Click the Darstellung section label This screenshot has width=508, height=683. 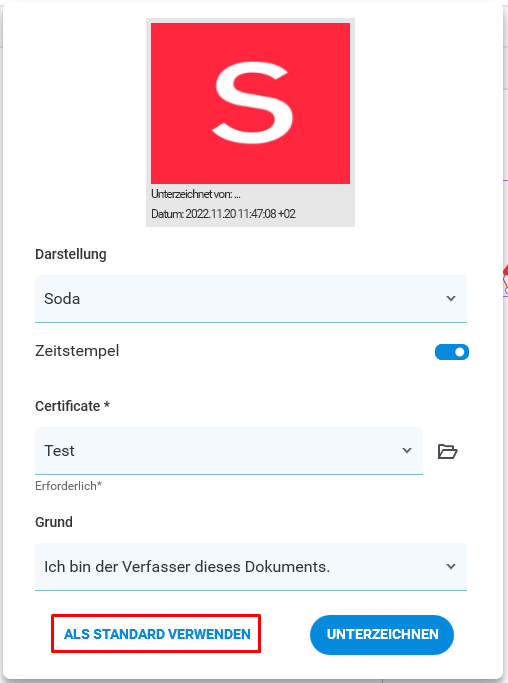71,254
